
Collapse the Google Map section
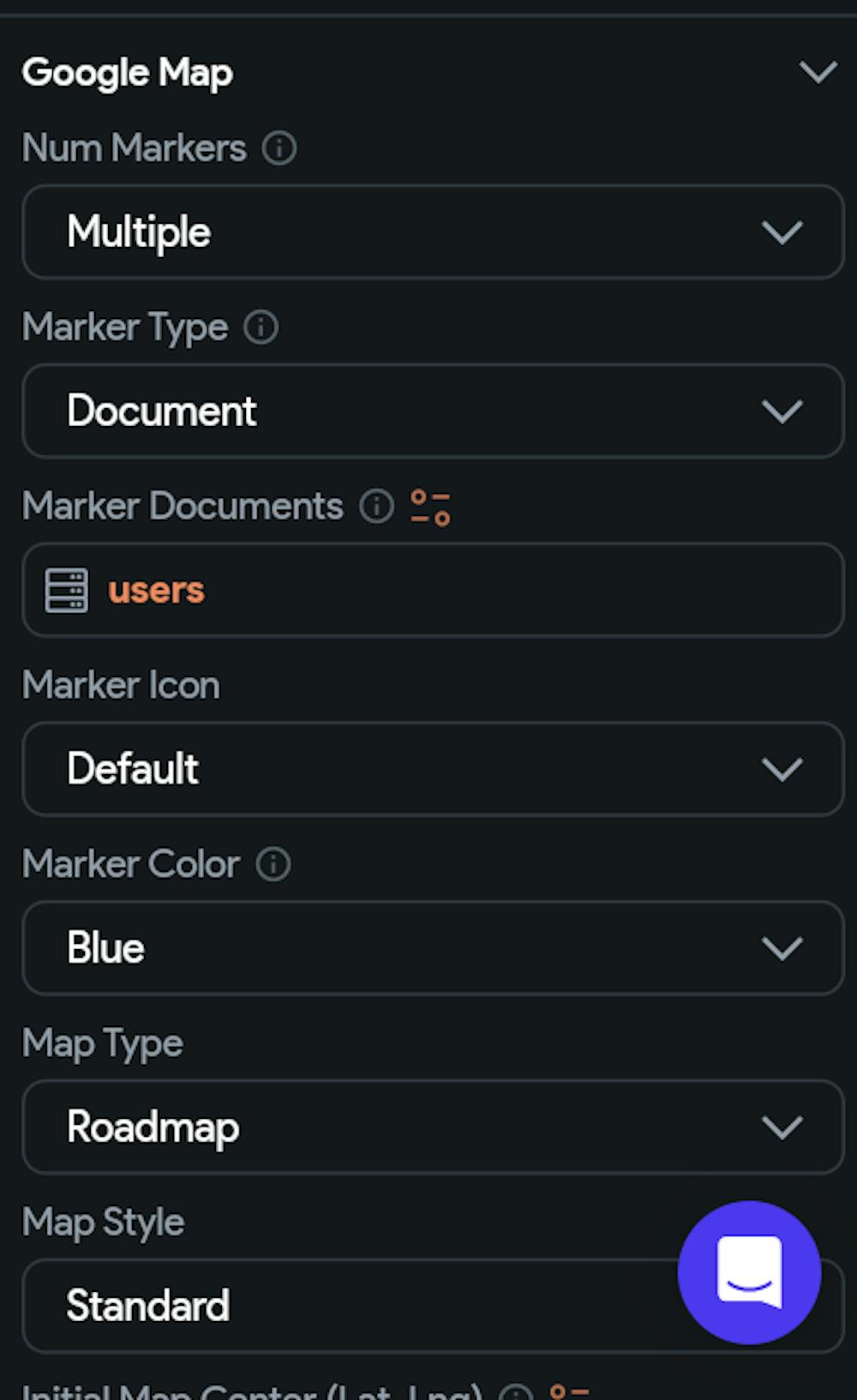click(818, 72)
